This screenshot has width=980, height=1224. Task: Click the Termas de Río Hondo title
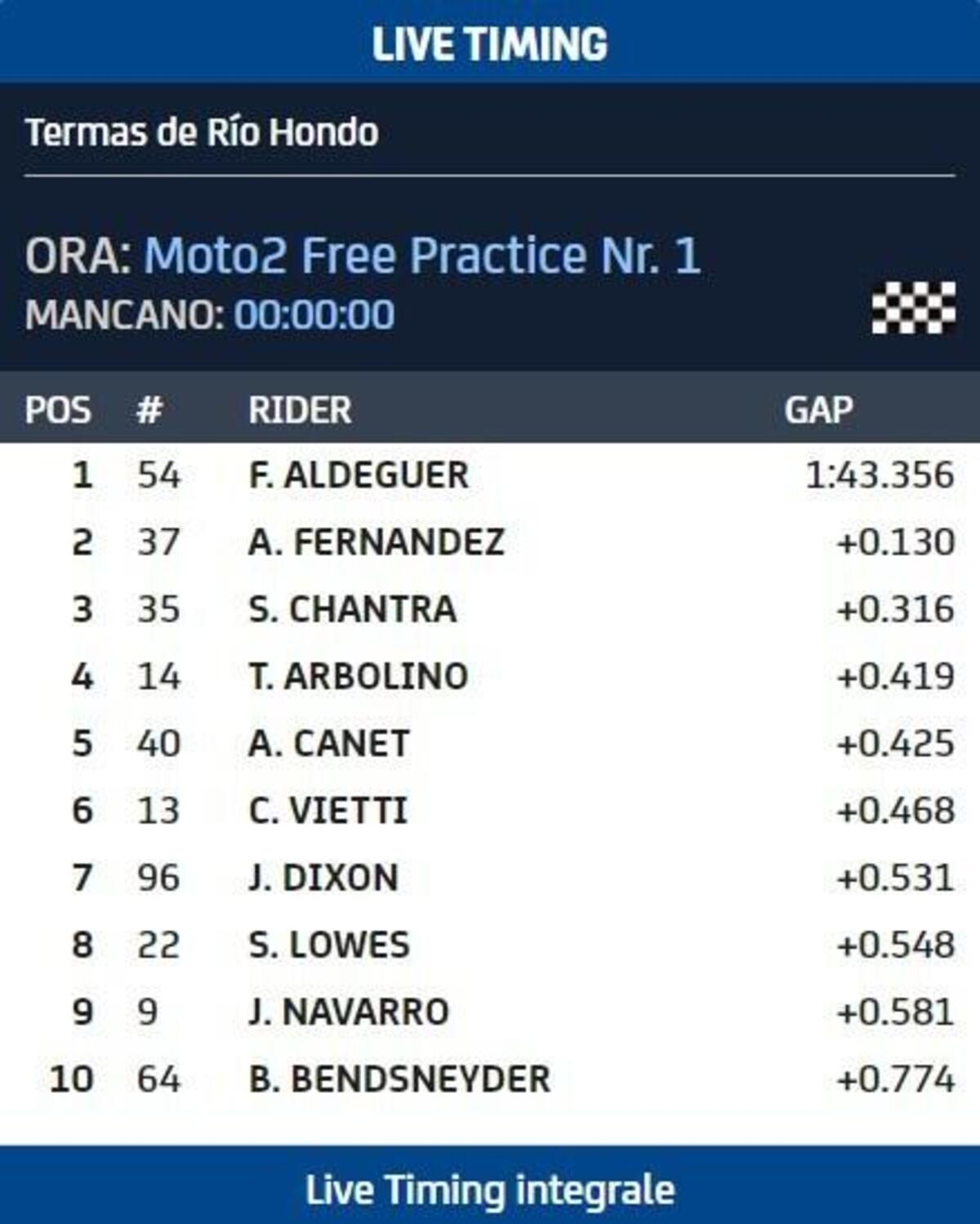[202, 132]
